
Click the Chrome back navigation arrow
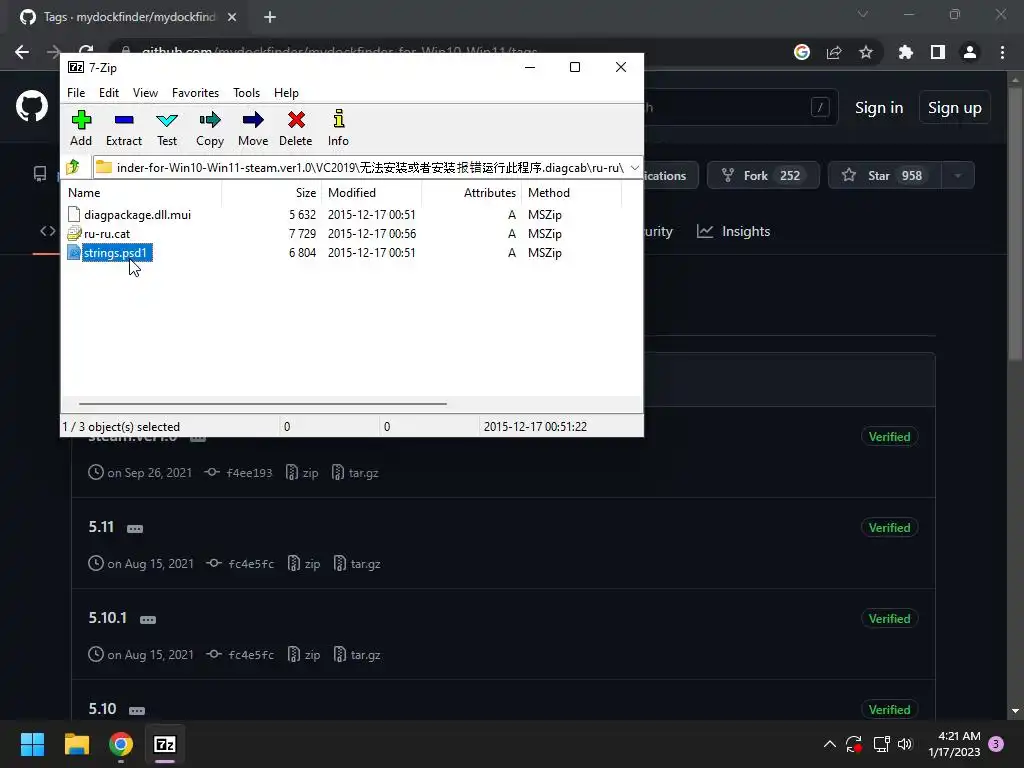point(22,52)
